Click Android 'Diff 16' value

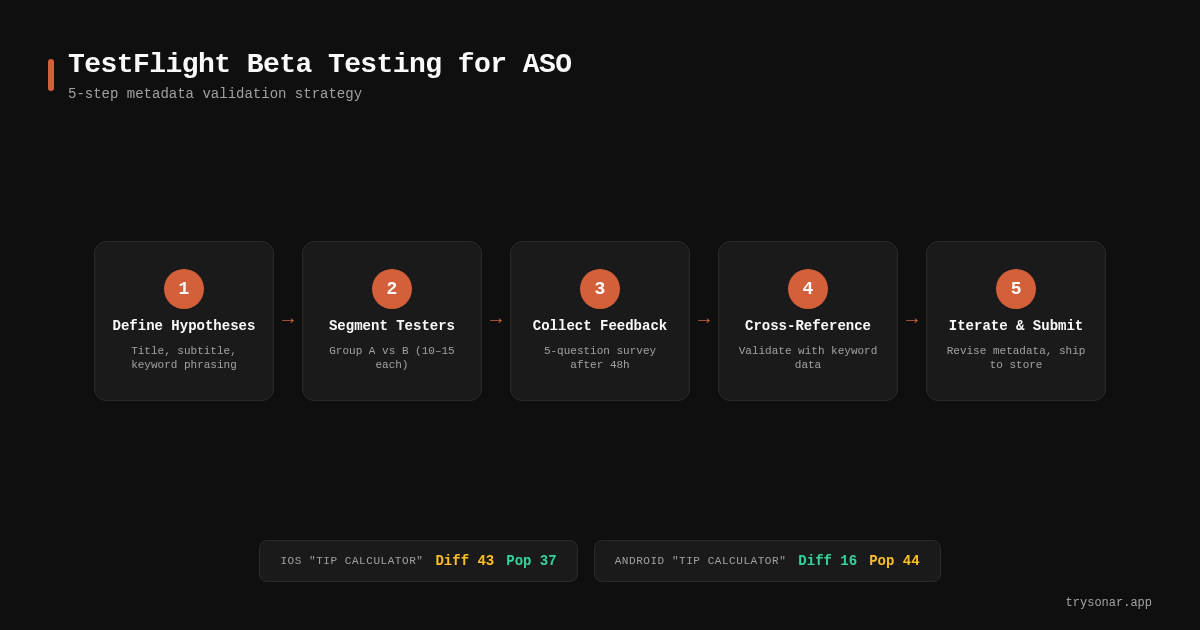point(827,561)
